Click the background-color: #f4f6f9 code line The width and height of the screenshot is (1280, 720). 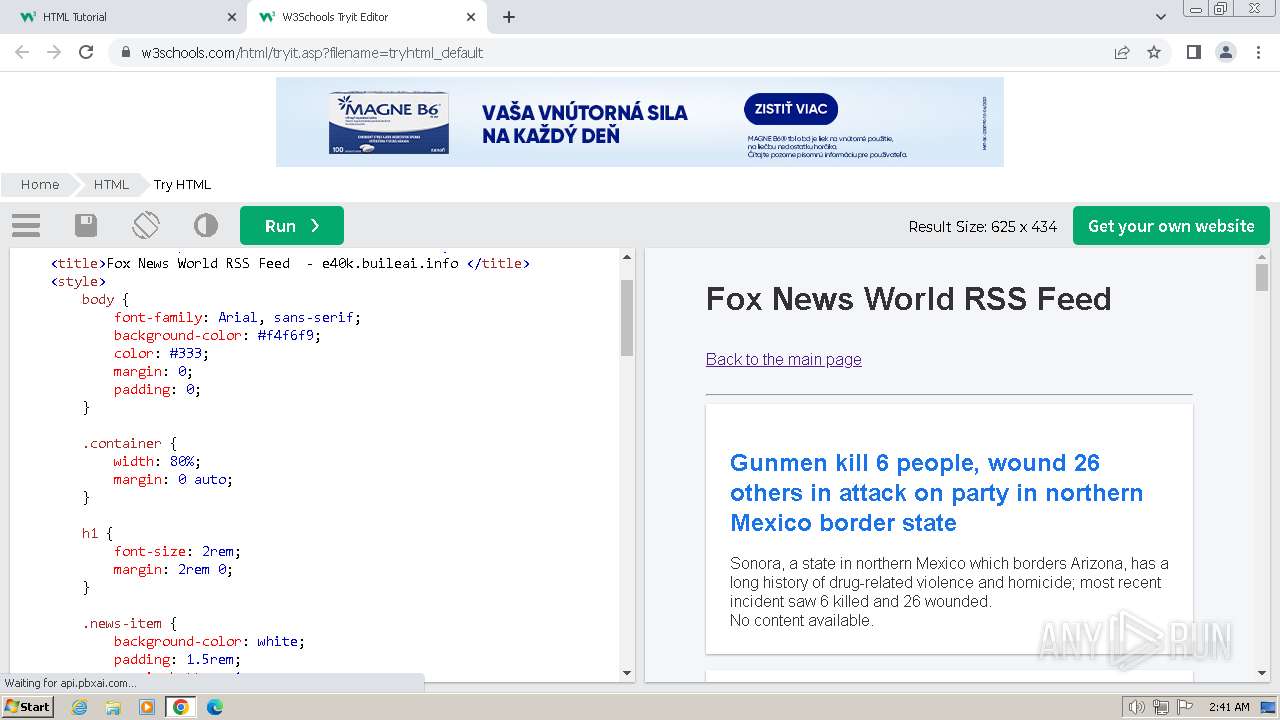pyautogui.click(x=217, y=335)
